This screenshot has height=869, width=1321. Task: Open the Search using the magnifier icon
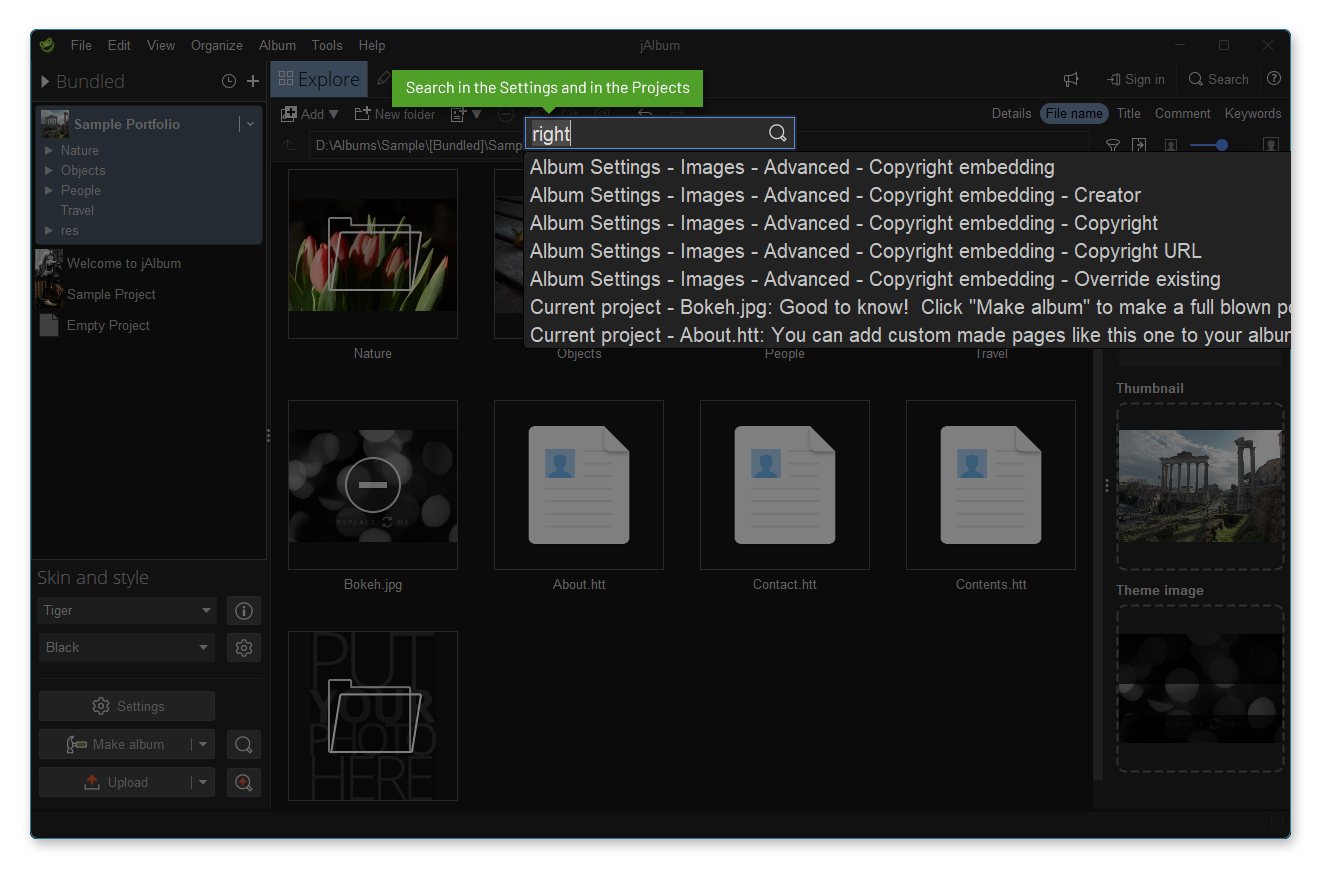1218,79
